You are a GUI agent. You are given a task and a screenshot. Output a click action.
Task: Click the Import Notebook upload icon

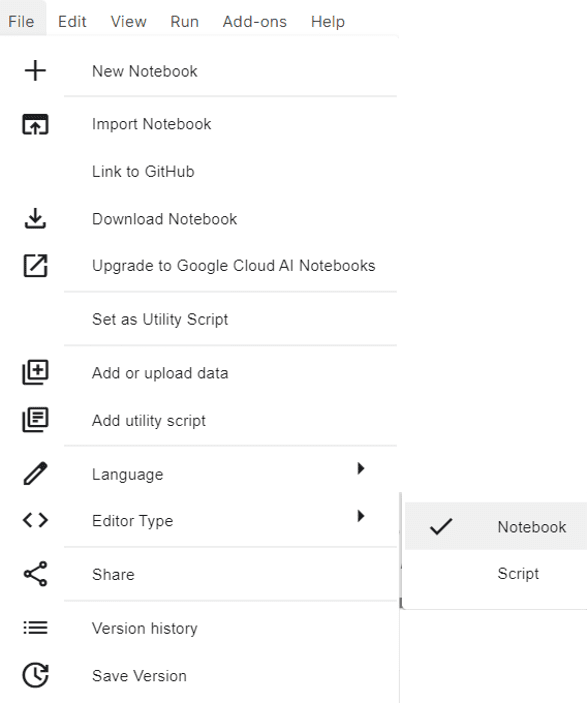coord(35,124)
